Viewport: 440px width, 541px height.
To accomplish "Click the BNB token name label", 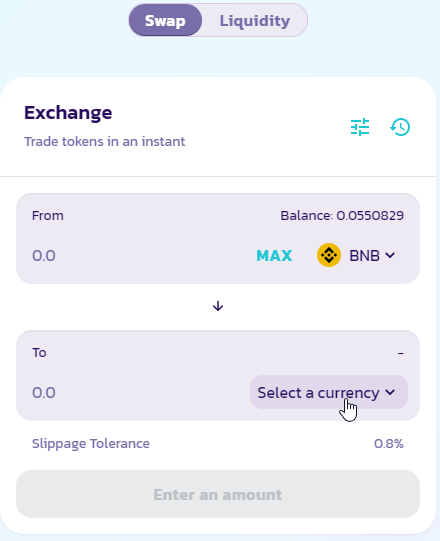I will click(364, 256).
